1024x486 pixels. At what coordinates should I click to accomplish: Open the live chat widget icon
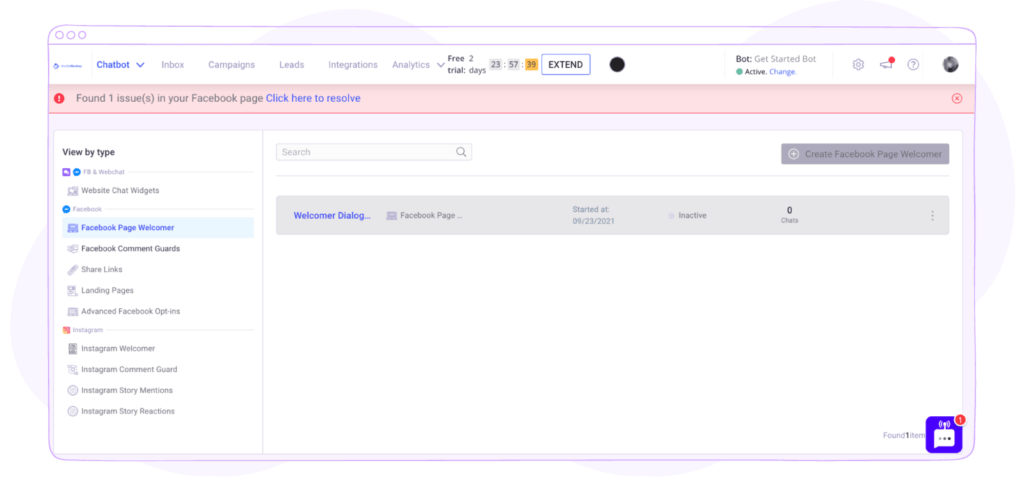pos(944,435)
